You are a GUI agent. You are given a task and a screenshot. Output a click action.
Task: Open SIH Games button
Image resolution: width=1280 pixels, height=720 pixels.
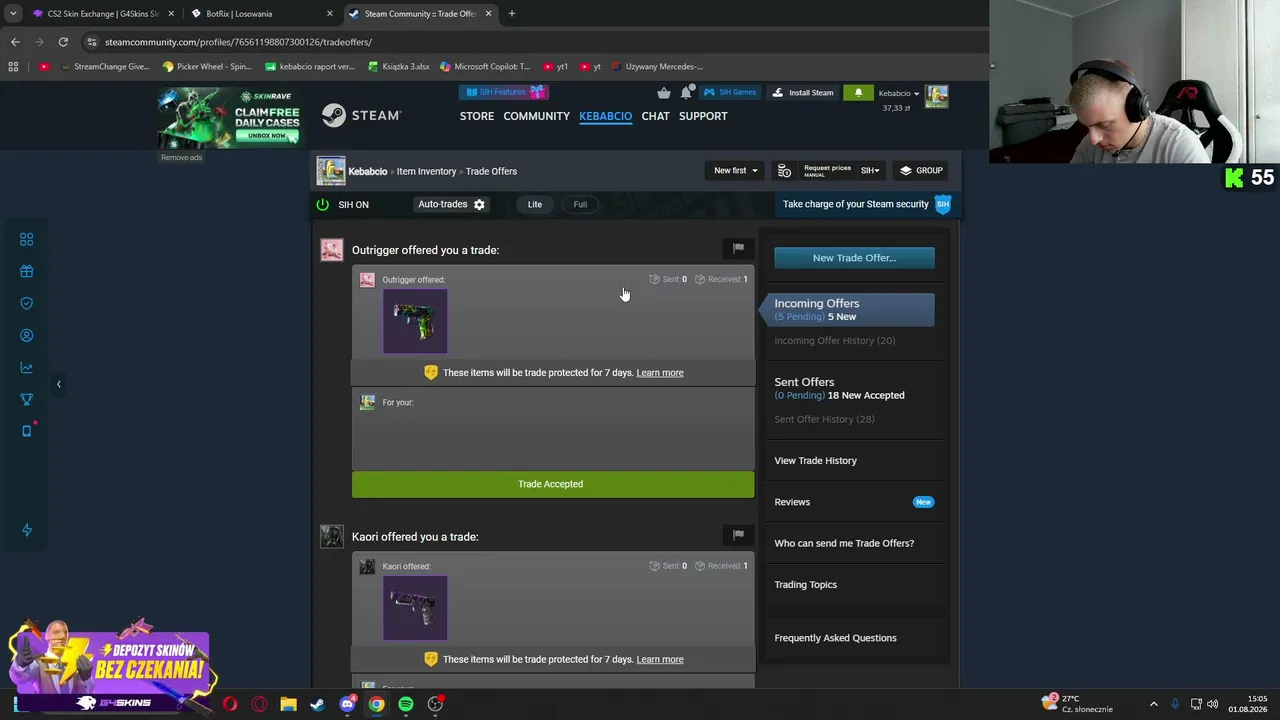[x=730, y=93]
